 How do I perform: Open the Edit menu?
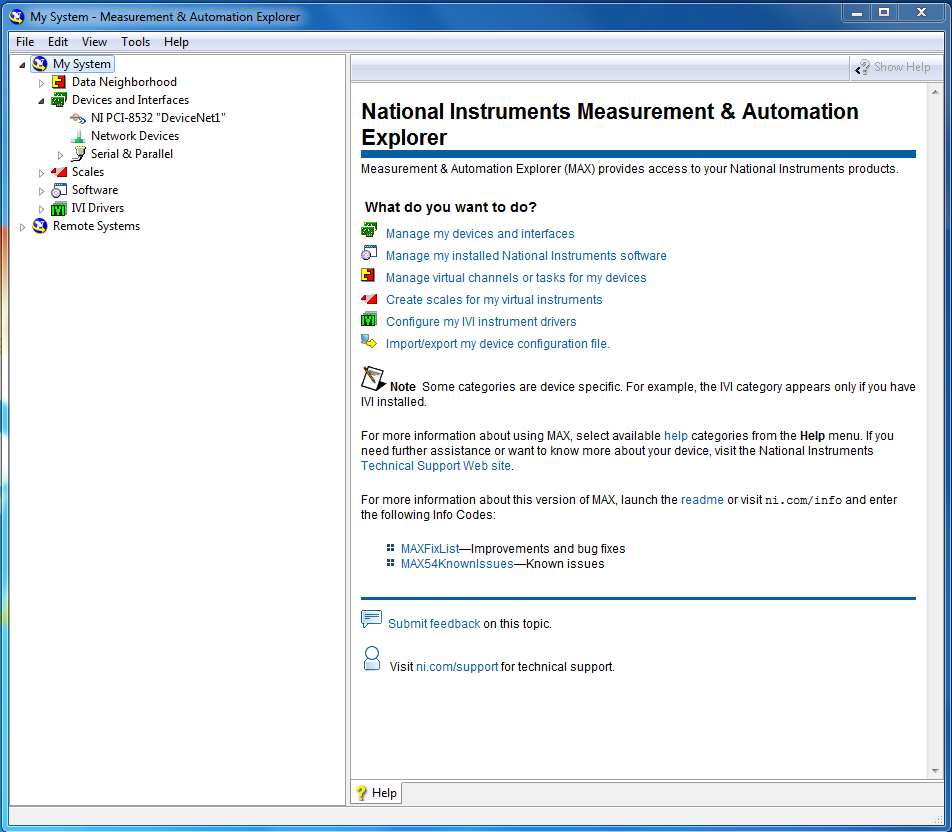point(58,42)
